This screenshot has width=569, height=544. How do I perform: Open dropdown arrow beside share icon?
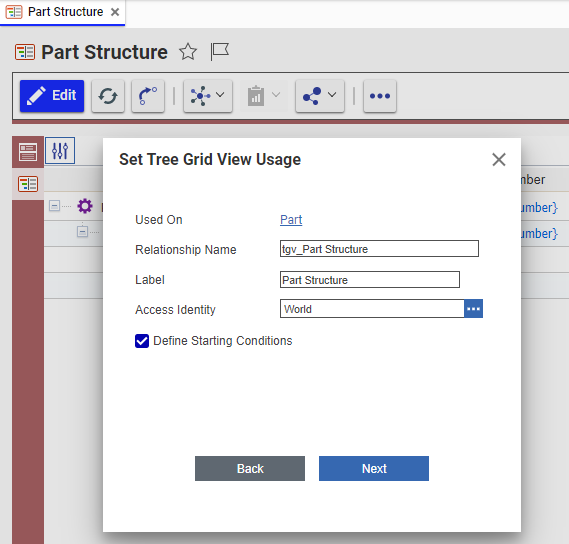click(x=332, y=95)
